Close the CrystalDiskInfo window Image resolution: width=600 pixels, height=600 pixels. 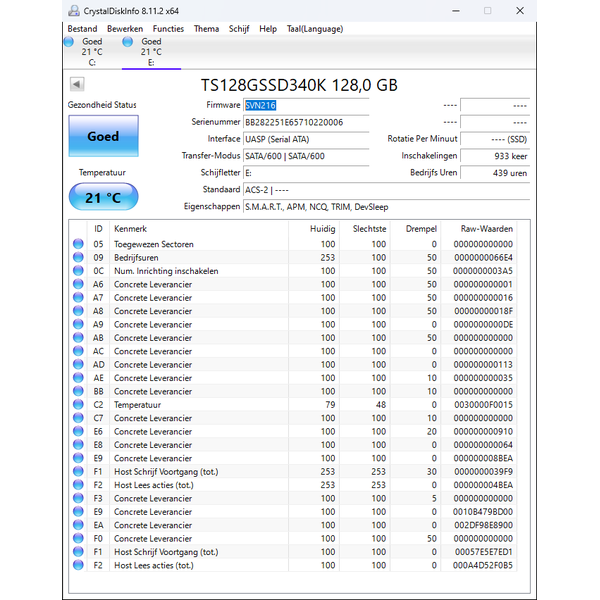520,11
